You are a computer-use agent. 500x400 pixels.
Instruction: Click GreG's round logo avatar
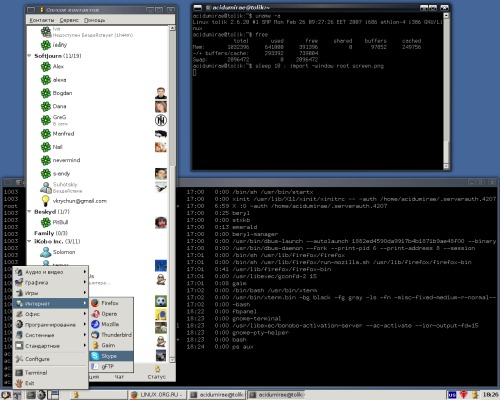coord(161,120)
